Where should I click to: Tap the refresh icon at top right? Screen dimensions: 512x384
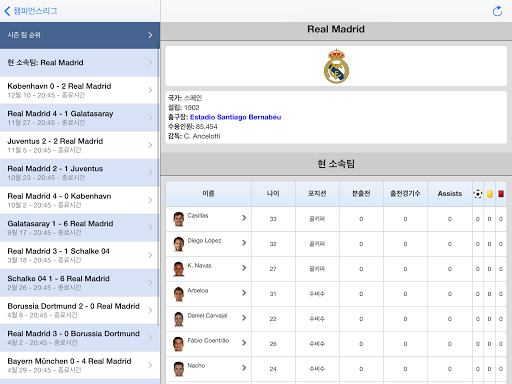click(497, 11)
